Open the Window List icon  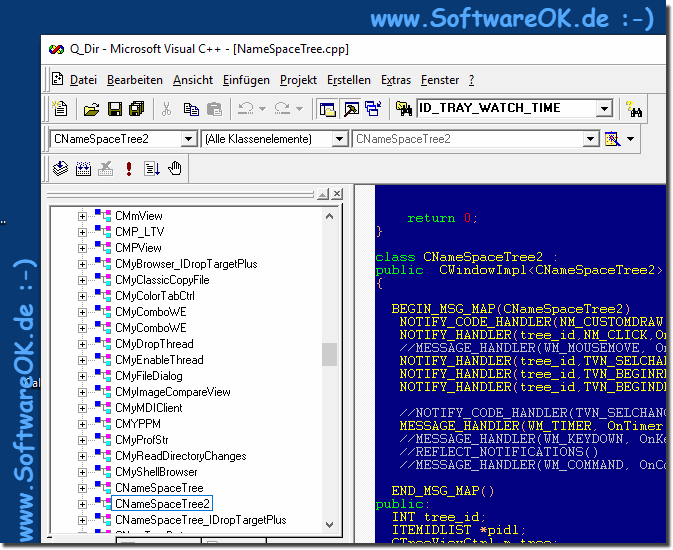pos(373,108)
